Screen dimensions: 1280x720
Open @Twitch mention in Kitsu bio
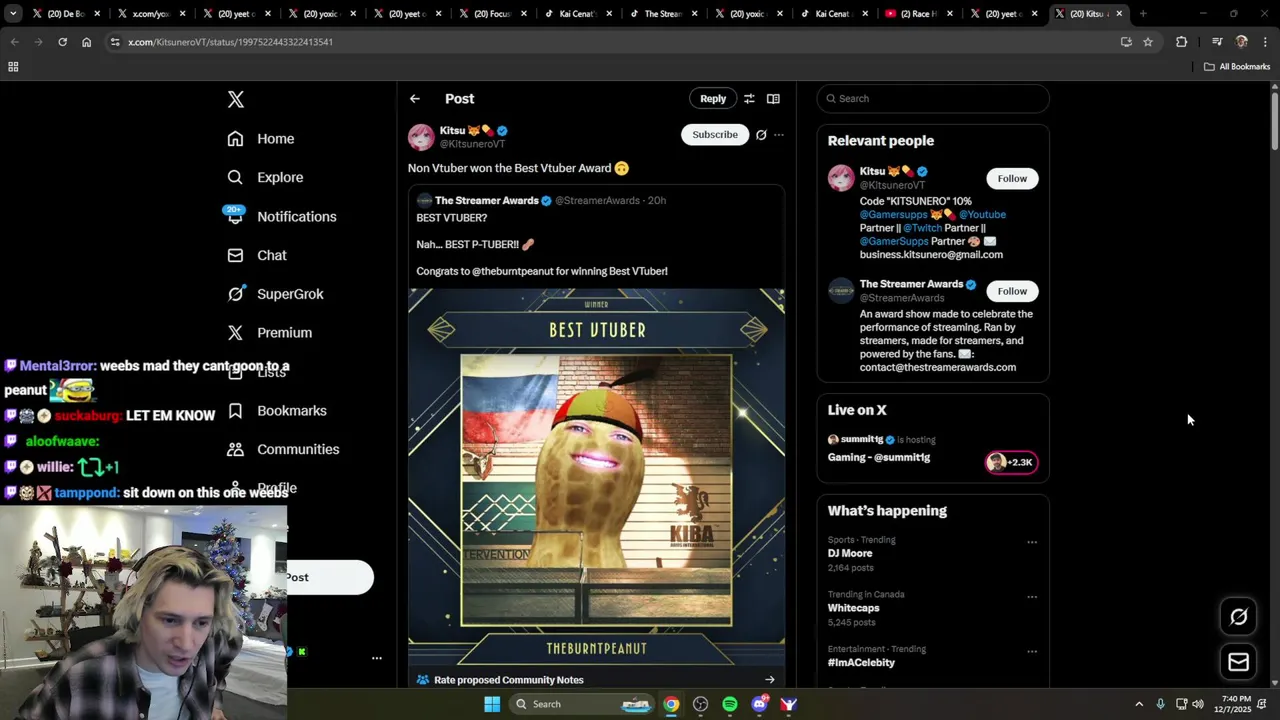[923, 228]
